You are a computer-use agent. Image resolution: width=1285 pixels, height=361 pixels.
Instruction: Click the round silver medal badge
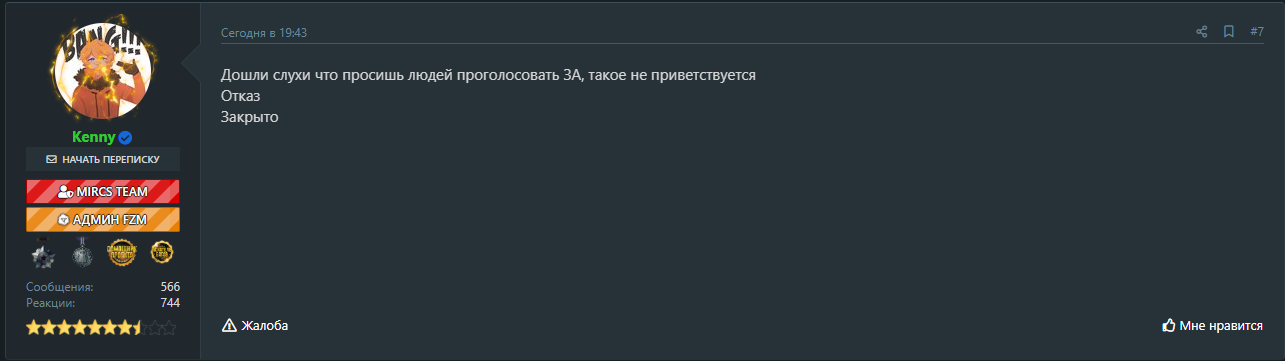[x=82, y=254]
